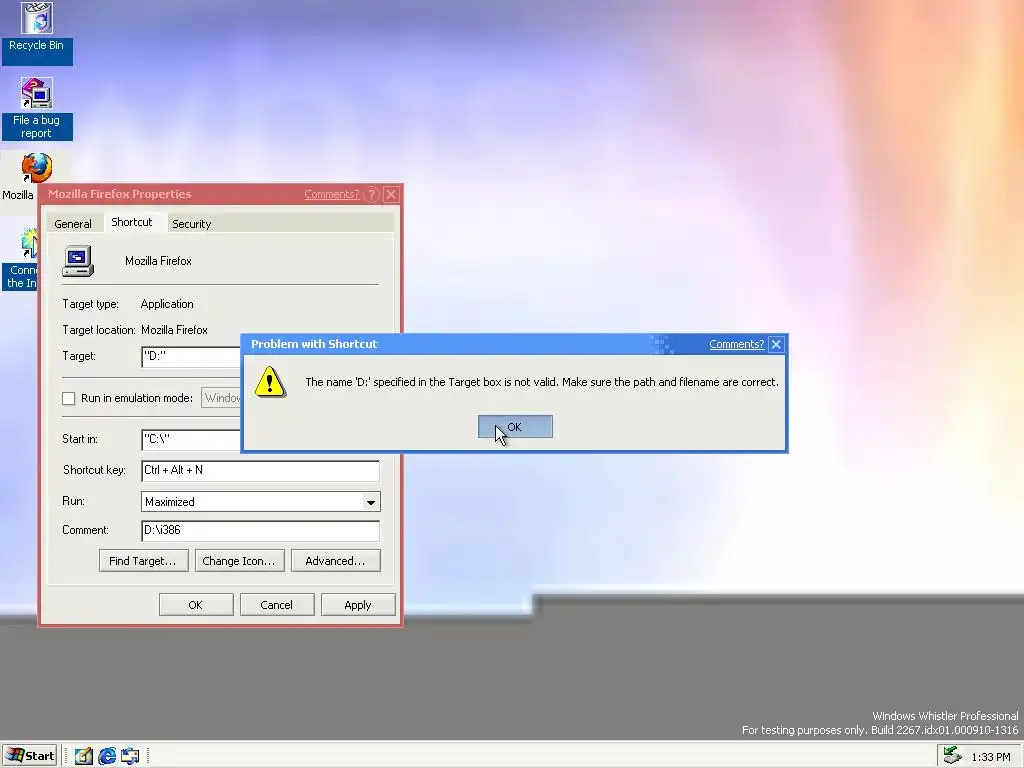Open Internet Explorer from quick launch
Image resolution: width=1024 pixels, height=768 pixels.
coord(107,756)
